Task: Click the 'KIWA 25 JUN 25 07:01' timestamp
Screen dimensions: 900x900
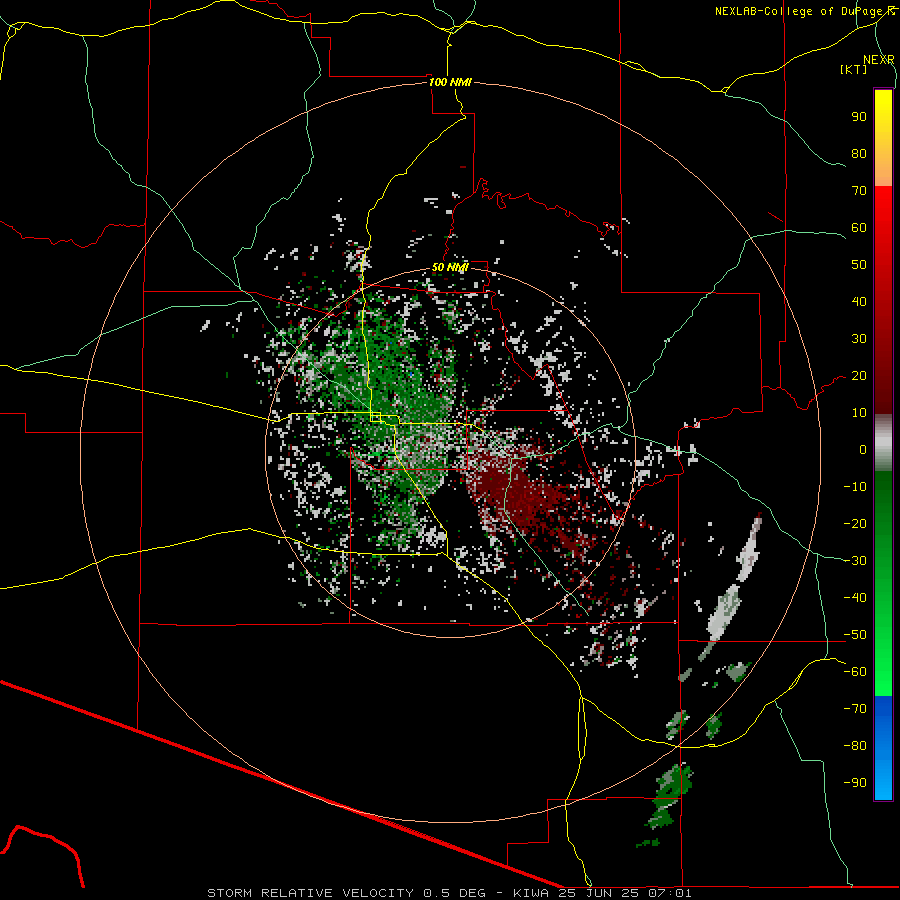Action: (x=602, y=893)
